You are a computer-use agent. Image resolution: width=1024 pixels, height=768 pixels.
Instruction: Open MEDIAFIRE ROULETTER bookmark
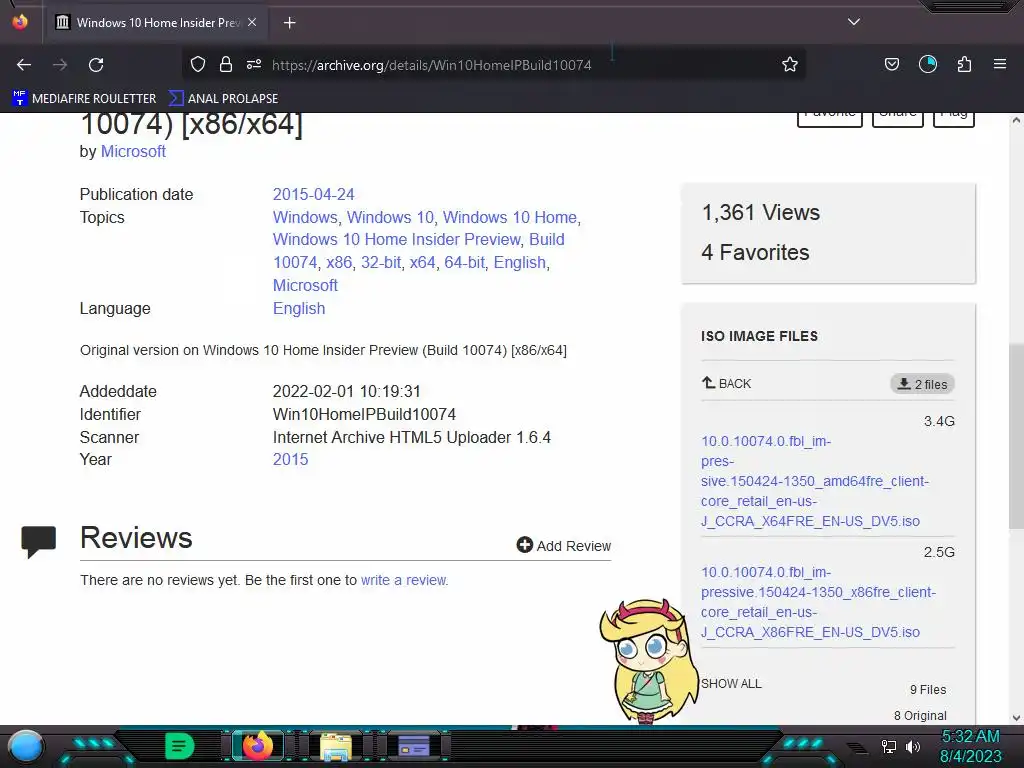click(x=84, y=99)
